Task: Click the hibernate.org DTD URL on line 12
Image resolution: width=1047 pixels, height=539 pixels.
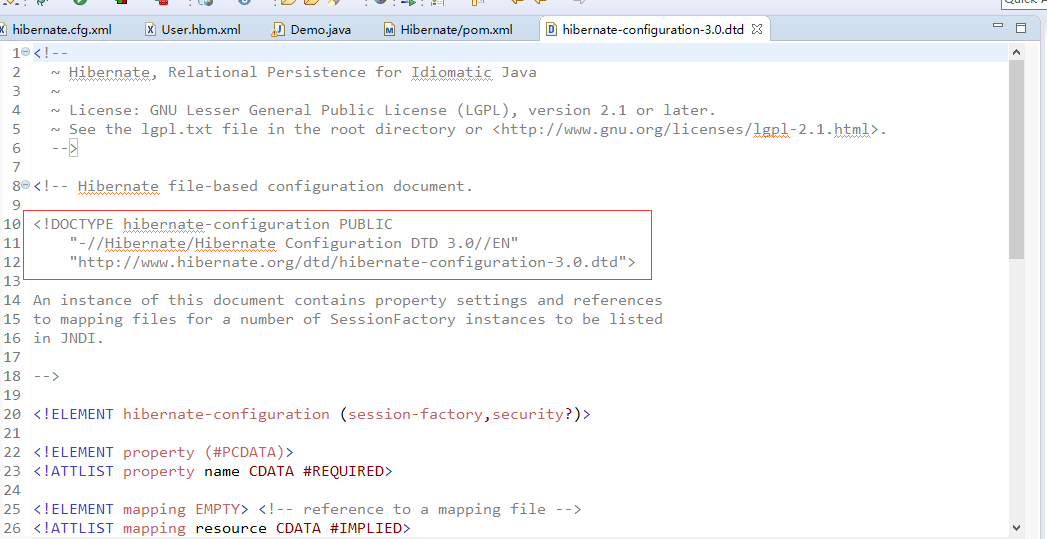Action: [348, 262]
